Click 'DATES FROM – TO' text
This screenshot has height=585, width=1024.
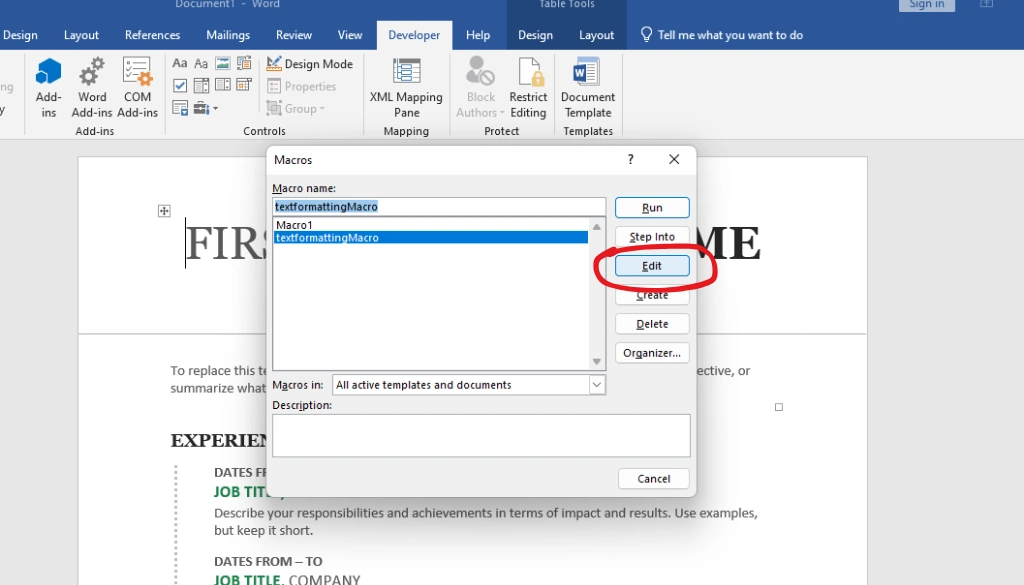point(268,561)
